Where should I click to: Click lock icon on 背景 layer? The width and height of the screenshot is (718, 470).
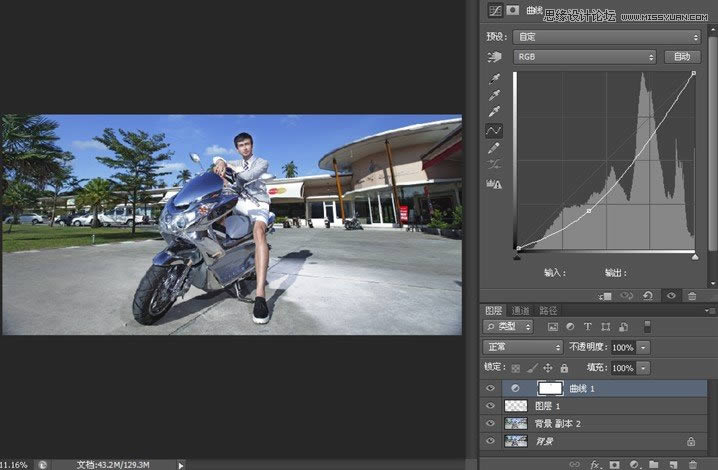pyautogui.click(x=691, y=441)
